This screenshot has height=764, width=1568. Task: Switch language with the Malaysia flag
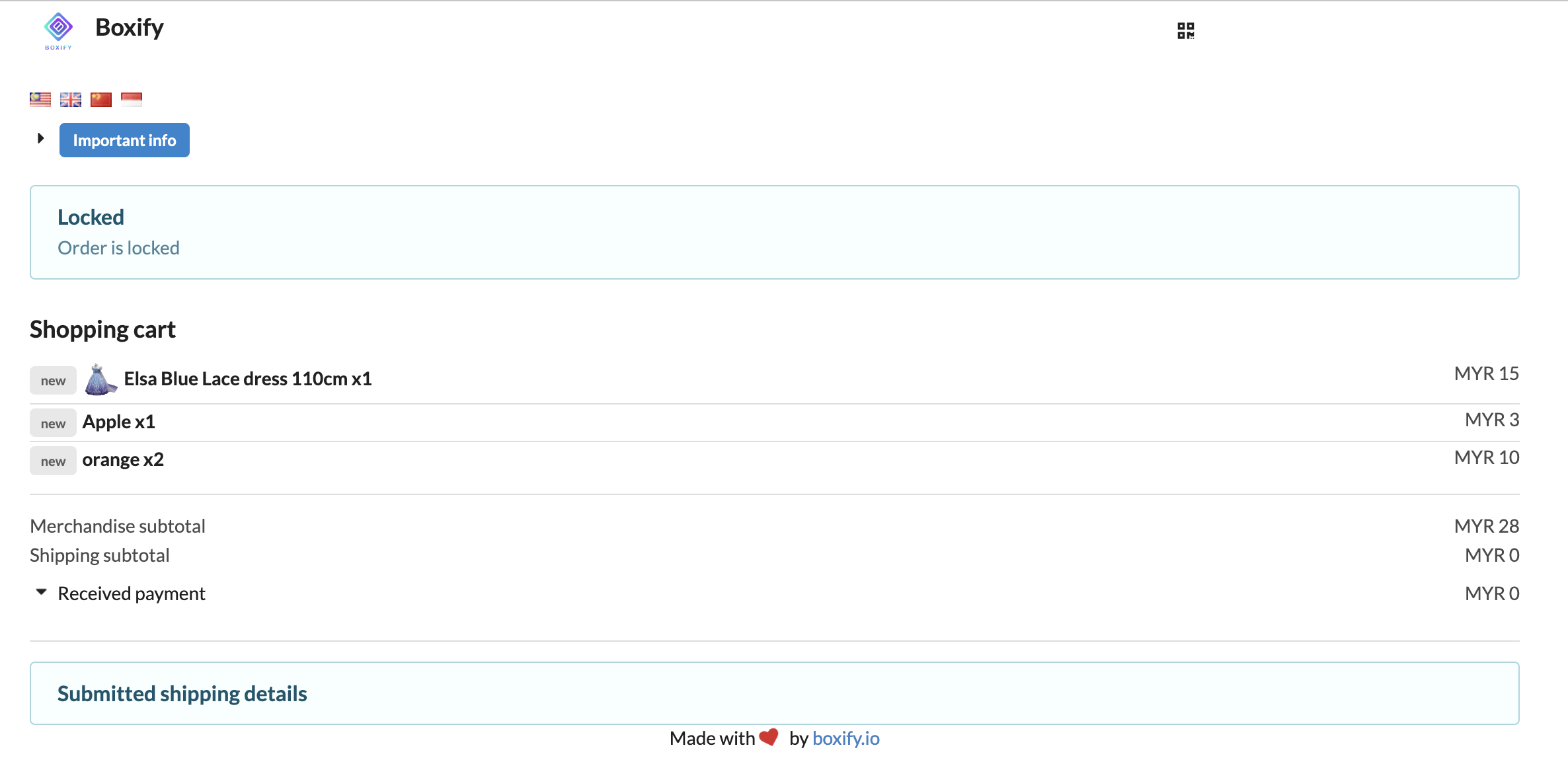point(40,100)
